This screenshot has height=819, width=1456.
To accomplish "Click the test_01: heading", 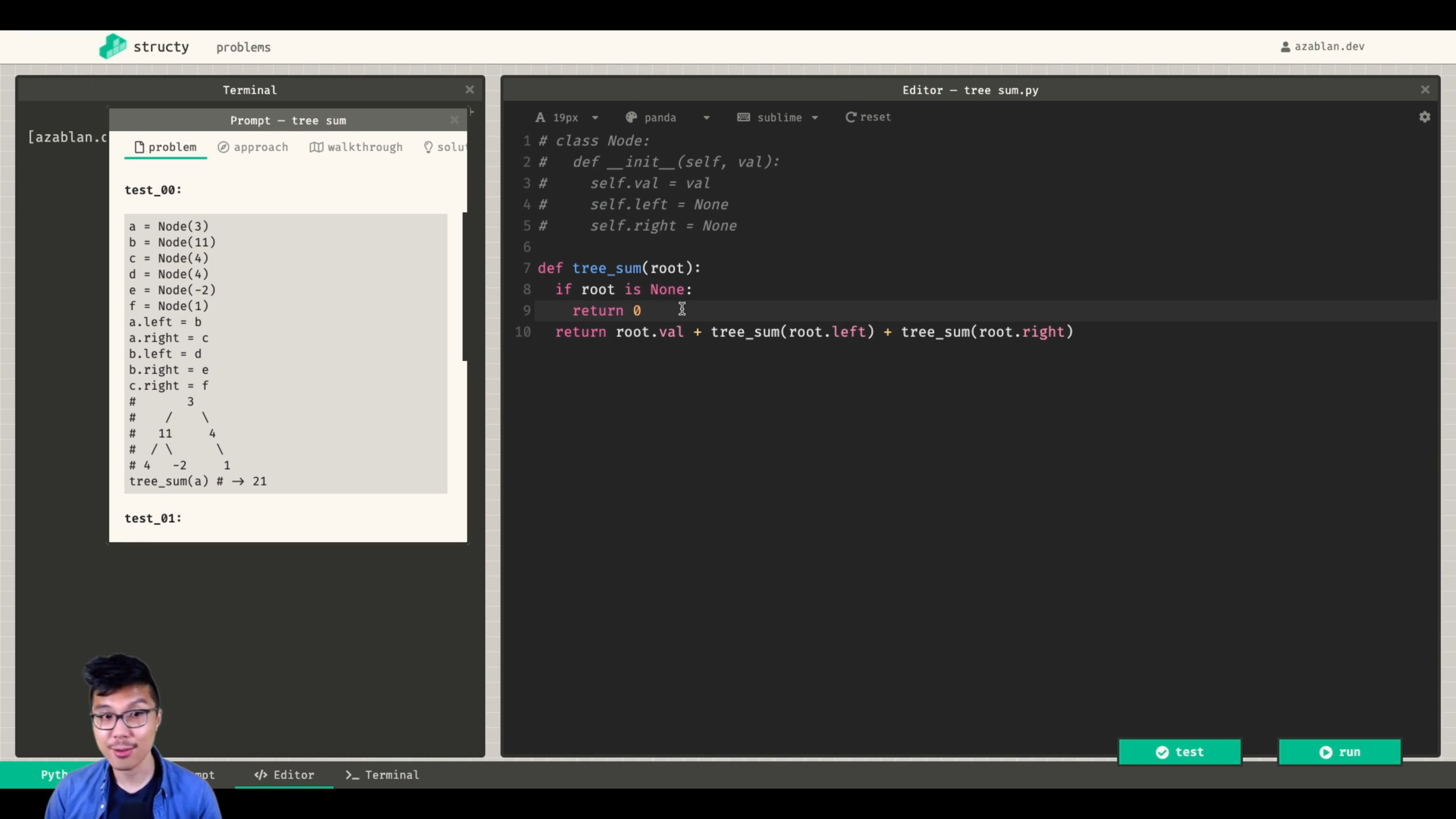I will (153, 518).
